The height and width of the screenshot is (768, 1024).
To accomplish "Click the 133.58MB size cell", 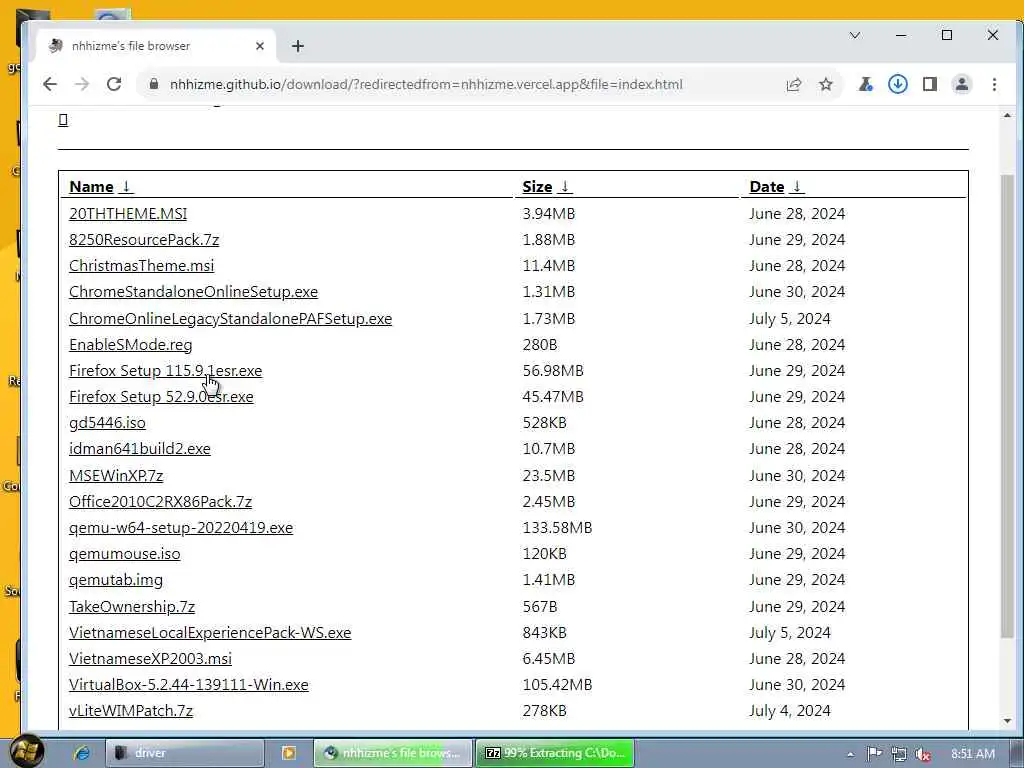I will (557, 528).
